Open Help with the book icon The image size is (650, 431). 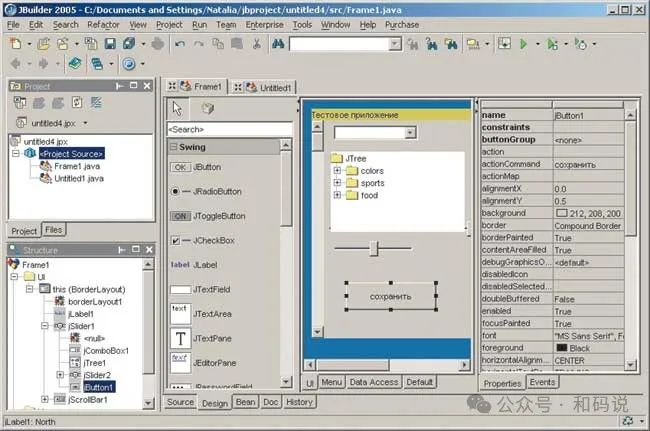point(75,63)
